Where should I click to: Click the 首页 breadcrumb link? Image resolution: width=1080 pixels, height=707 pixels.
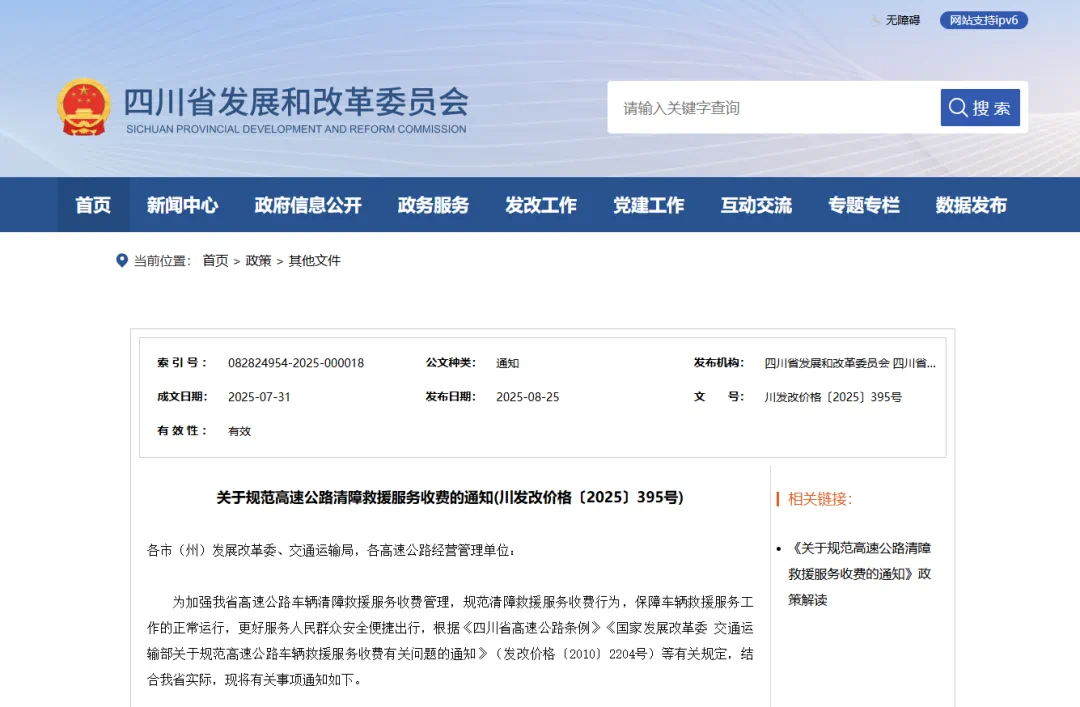click(215, 261)
